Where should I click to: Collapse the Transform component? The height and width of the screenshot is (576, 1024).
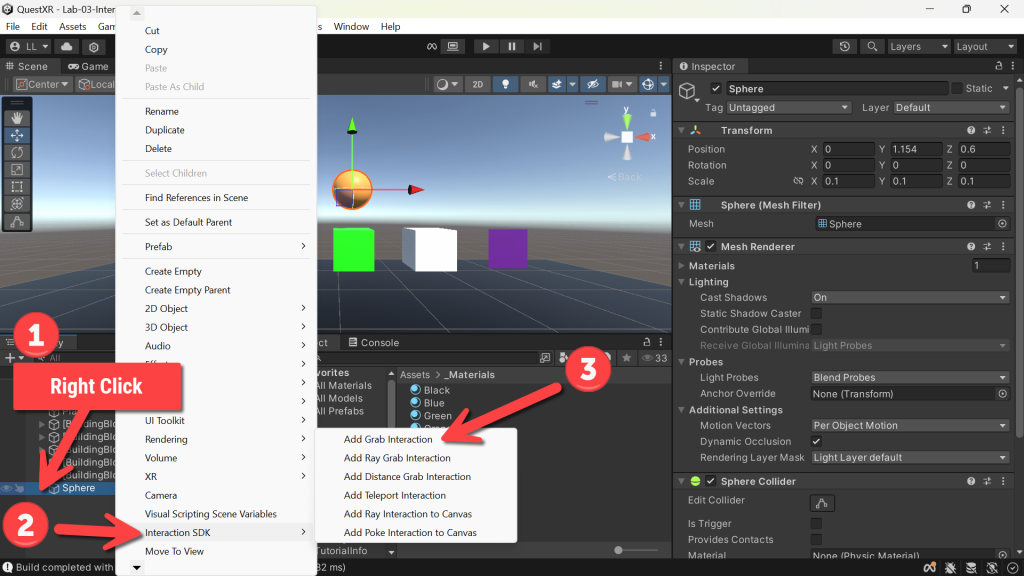pos(682,131)
